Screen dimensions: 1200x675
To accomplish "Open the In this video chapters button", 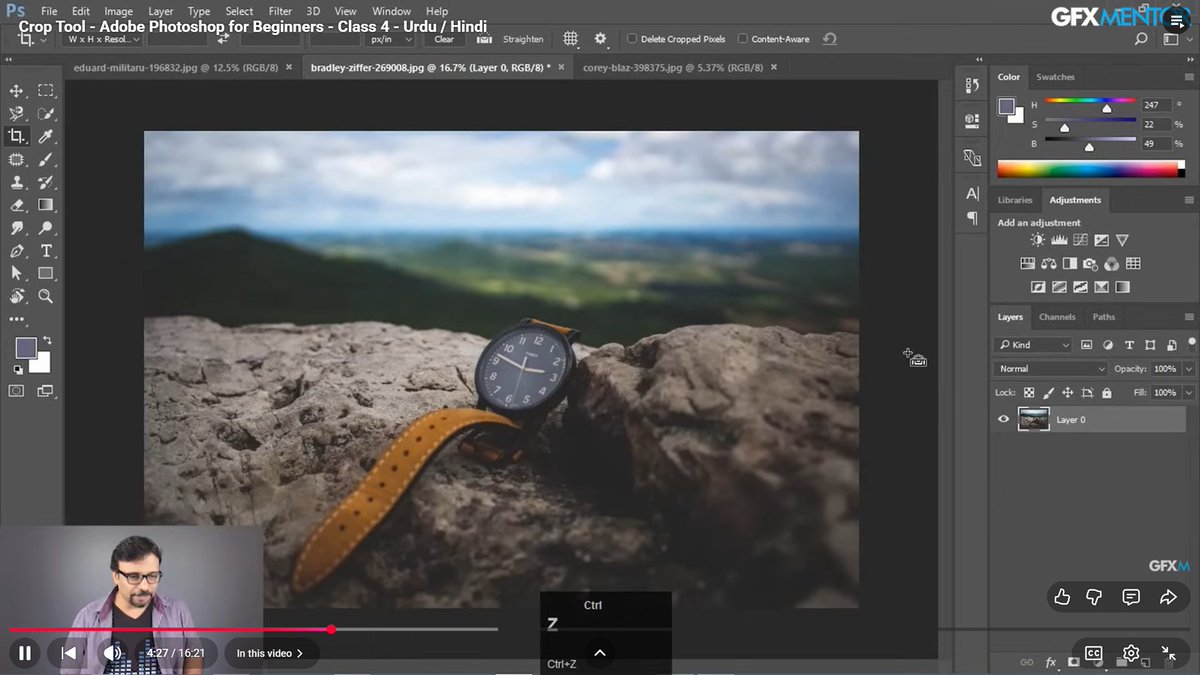I will [271, 653].
